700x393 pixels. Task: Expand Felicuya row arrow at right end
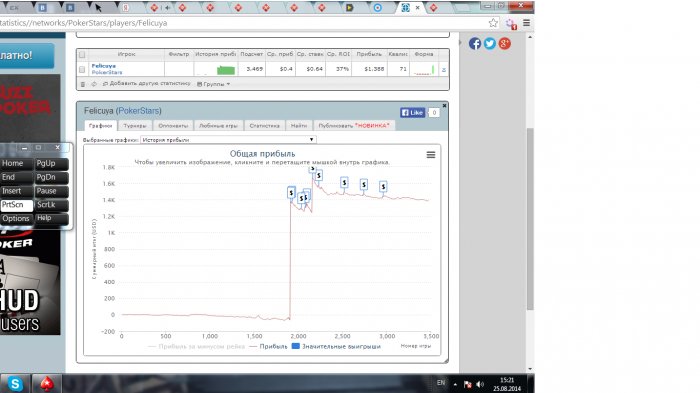pos(444,70)
